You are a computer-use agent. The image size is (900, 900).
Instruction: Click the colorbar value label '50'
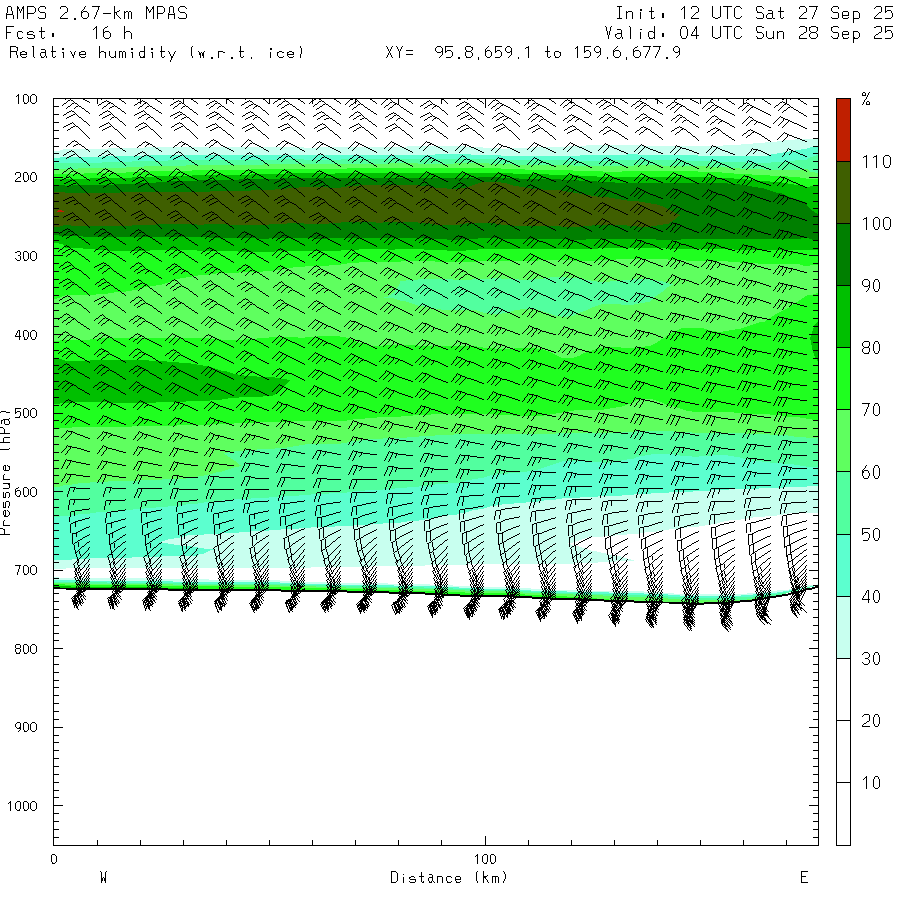tap(871, 534)
